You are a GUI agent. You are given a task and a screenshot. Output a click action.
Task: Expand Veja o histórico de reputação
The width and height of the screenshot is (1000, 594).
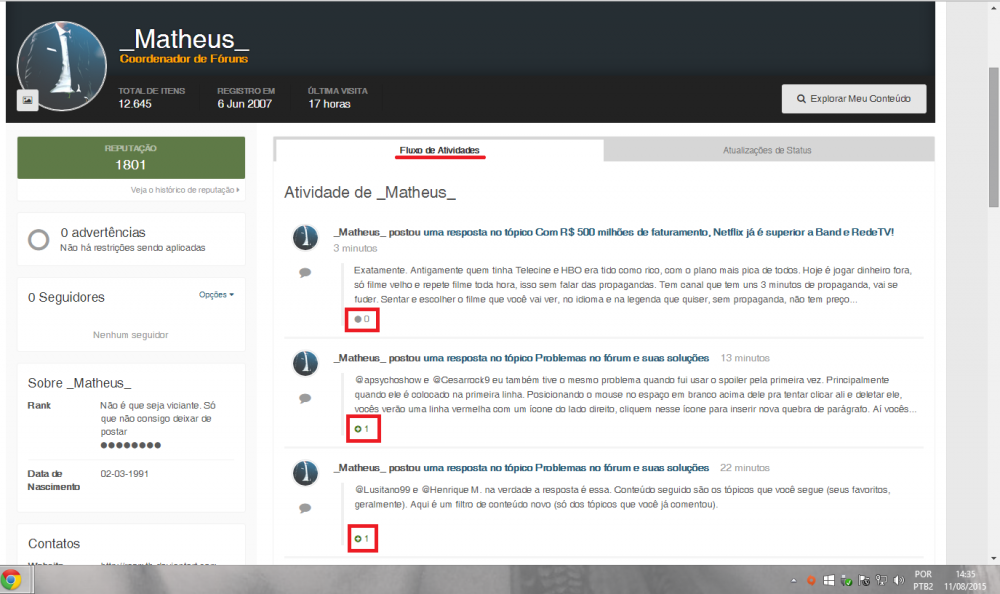pos(185,190)
